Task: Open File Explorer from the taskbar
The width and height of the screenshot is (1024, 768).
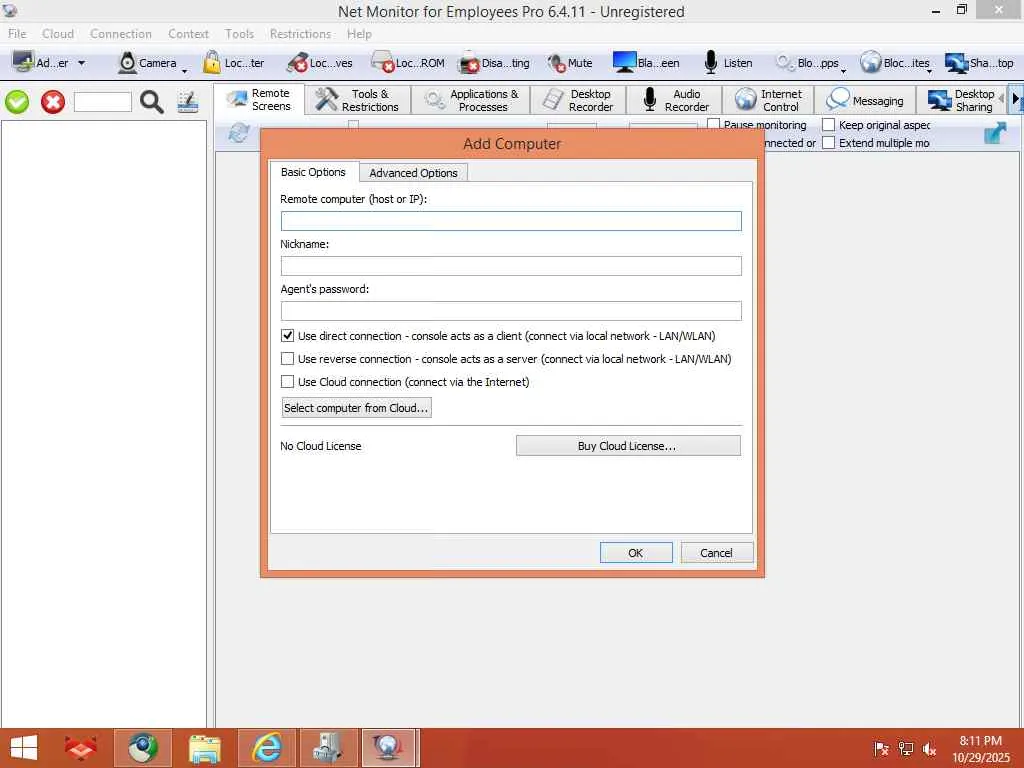Action: coord(205,748)
